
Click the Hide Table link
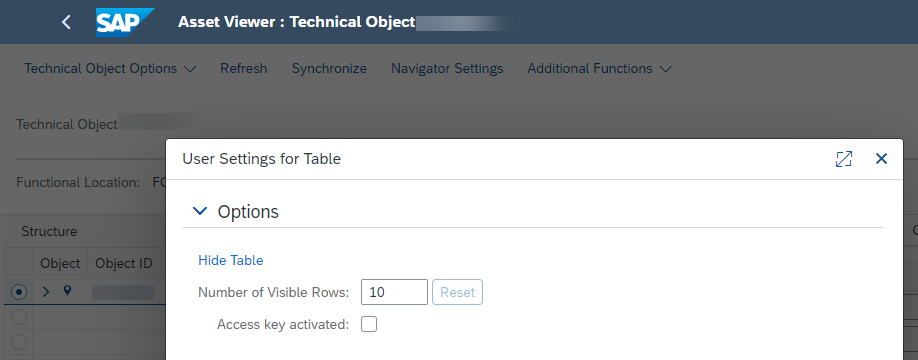click(x=231, y=260)
